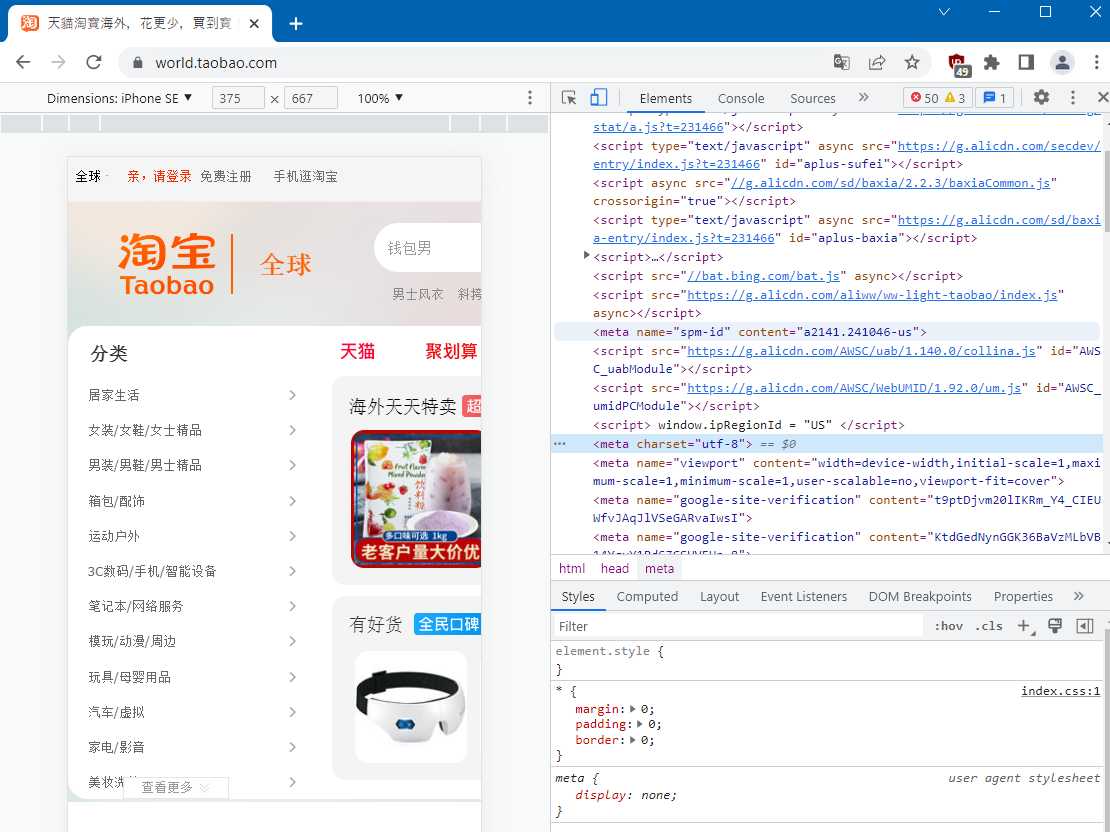Open the index.css:1 source link
The image size is (1110, 832).
tap(1060, 691)
